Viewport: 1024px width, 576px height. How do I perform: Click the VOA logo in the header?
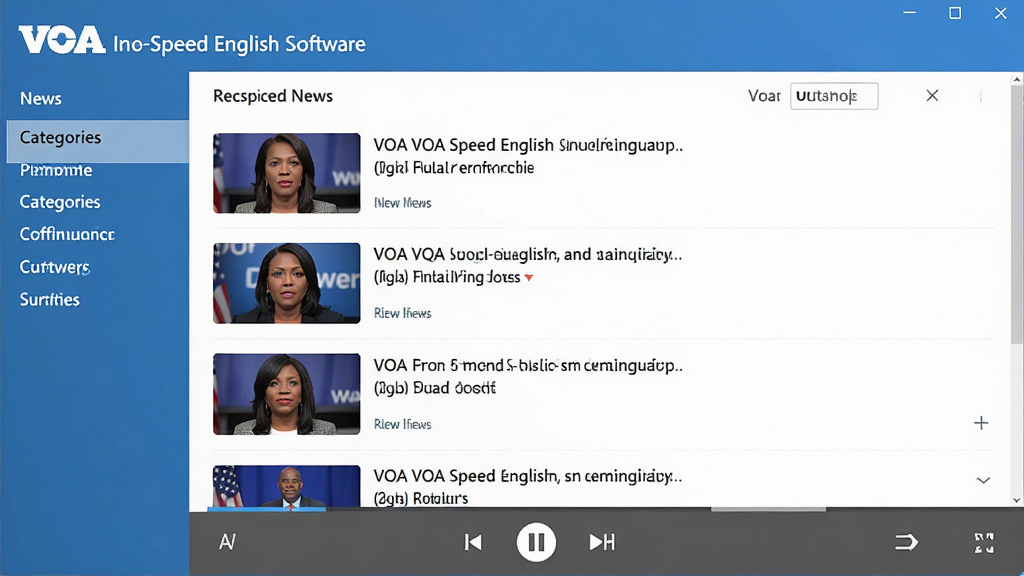tap(62, 40)
